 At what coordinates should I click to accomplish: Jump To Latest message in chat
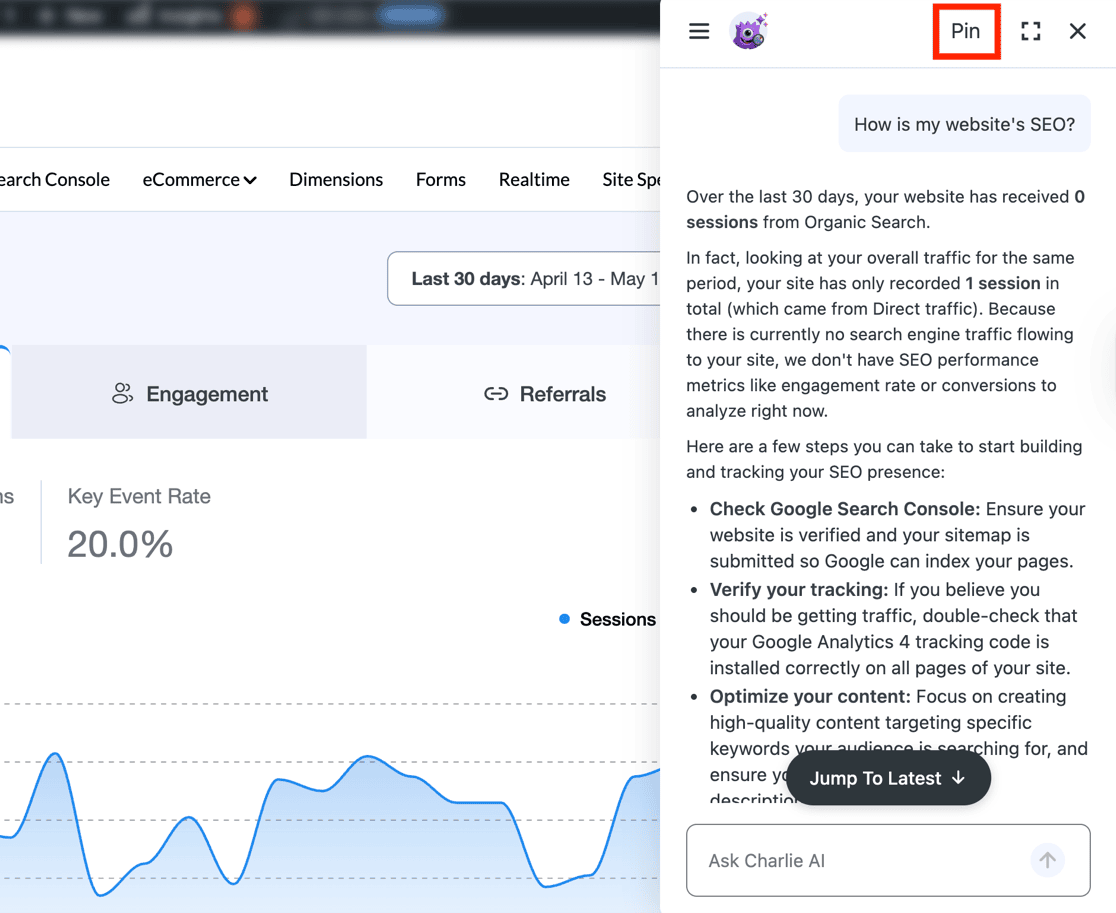pyautogui.click(x=888, y=778)
